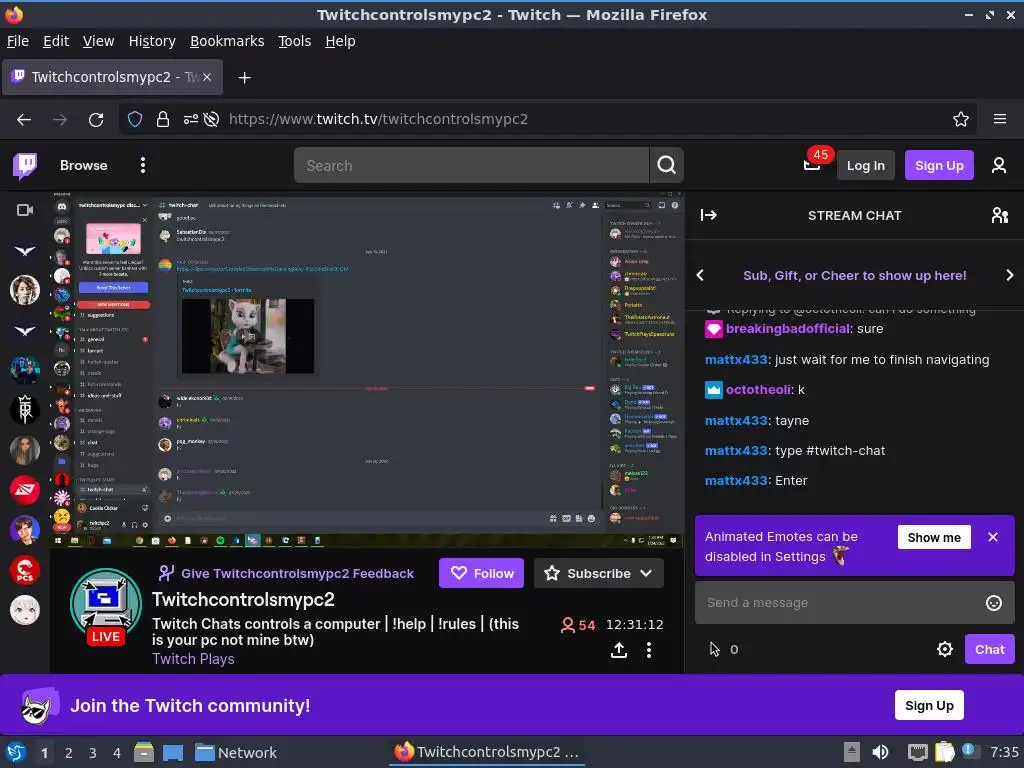Open the sidebar channel with white-haired anime avatar
Image resolution: width=1024 pixels, height=768 pixels.
[x=25, y=609]
